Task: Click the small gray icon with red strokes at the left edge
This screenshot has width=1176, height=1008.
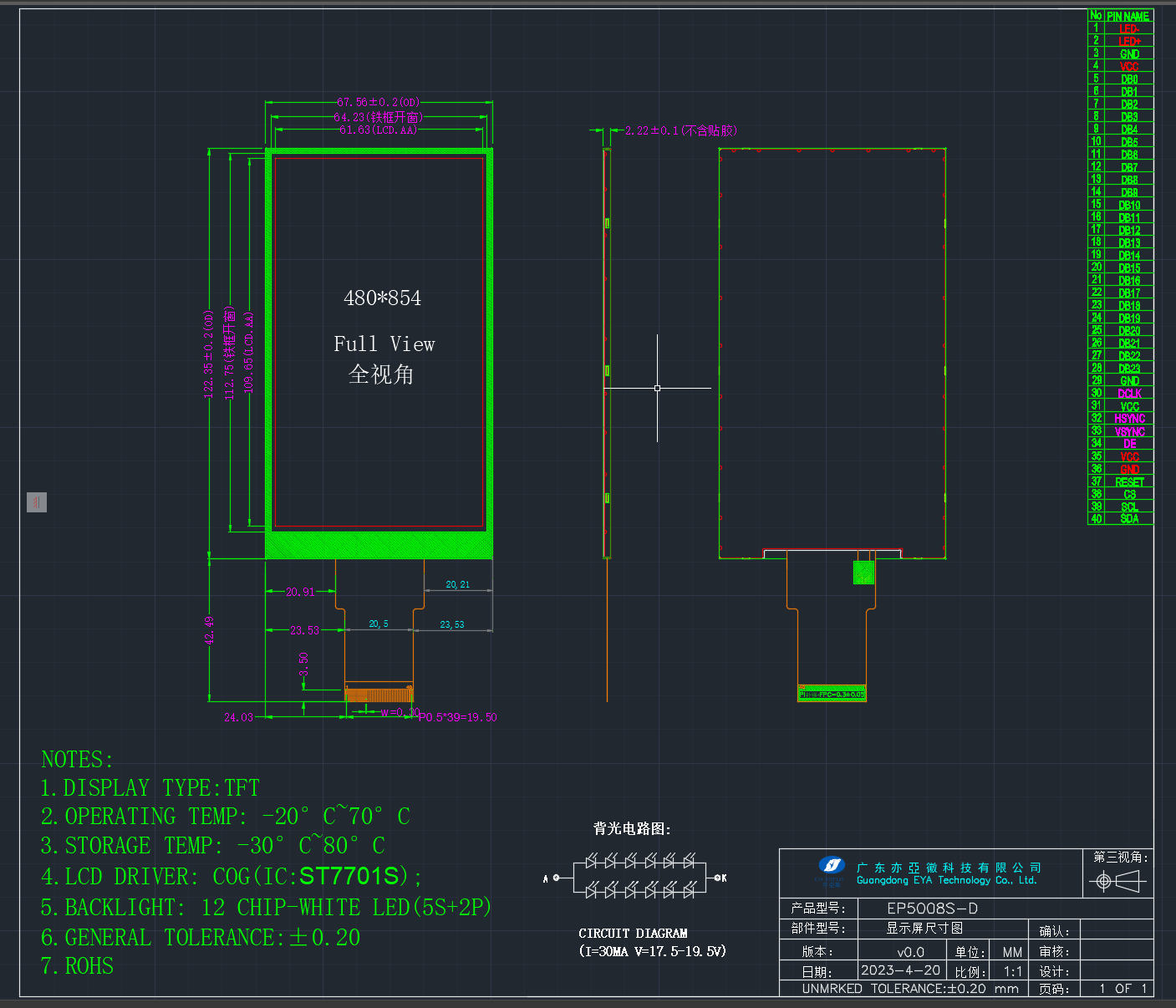Action: point(37,501)
